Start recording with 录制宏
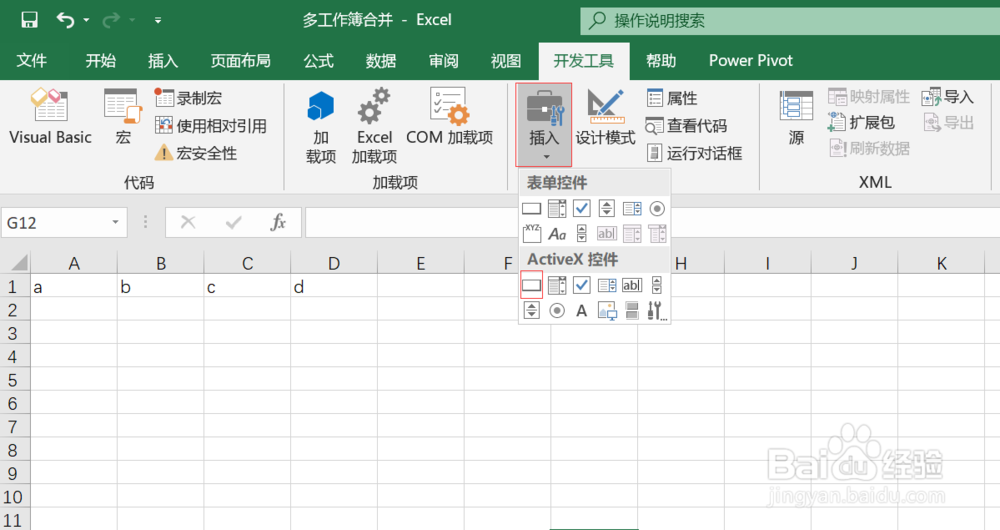The height and width of the screenshot is (530, 1000). tap(189, 98)
